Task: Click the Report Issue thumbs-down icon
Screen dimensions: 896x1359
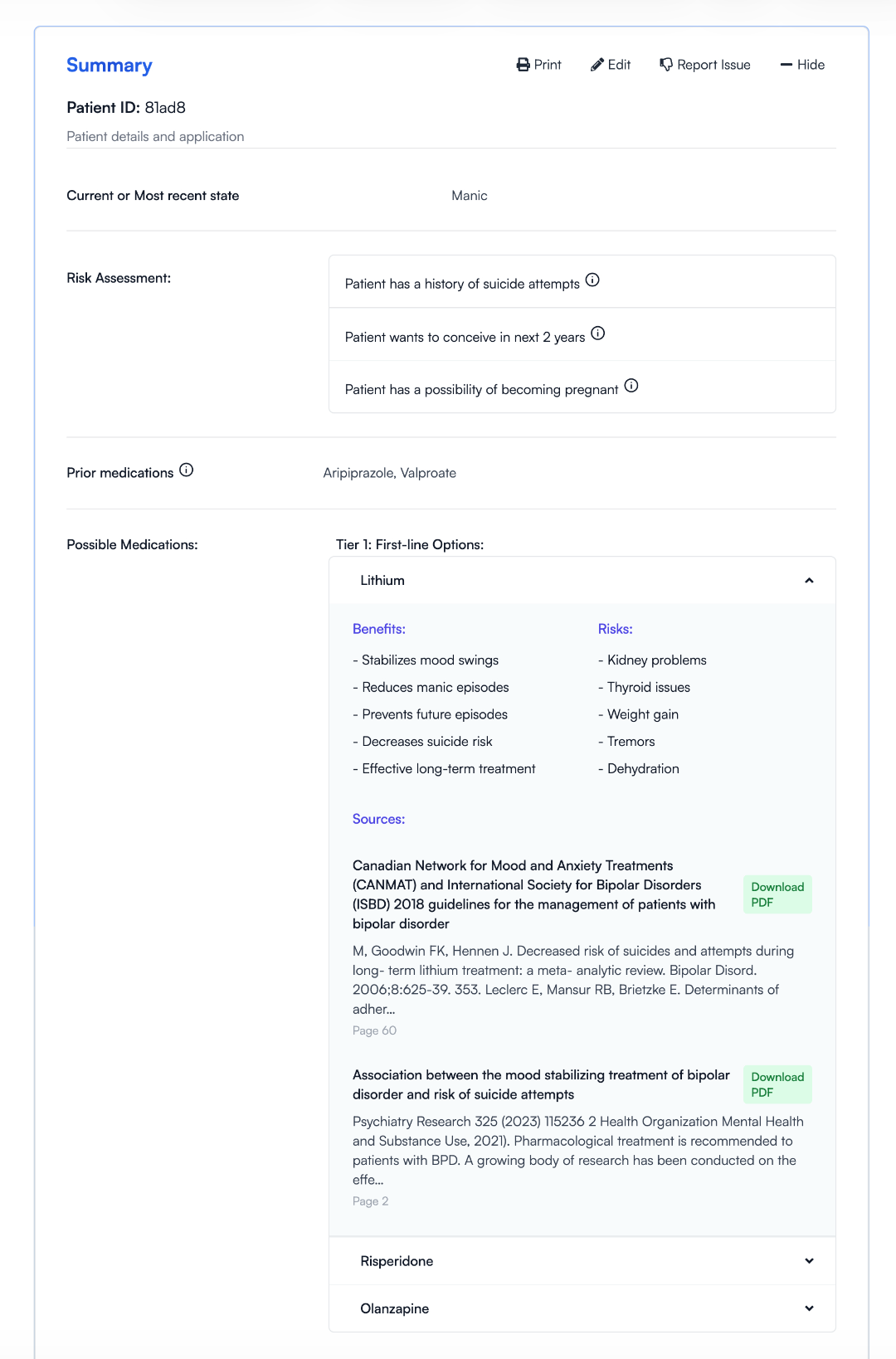Action: tap(666, 65)
